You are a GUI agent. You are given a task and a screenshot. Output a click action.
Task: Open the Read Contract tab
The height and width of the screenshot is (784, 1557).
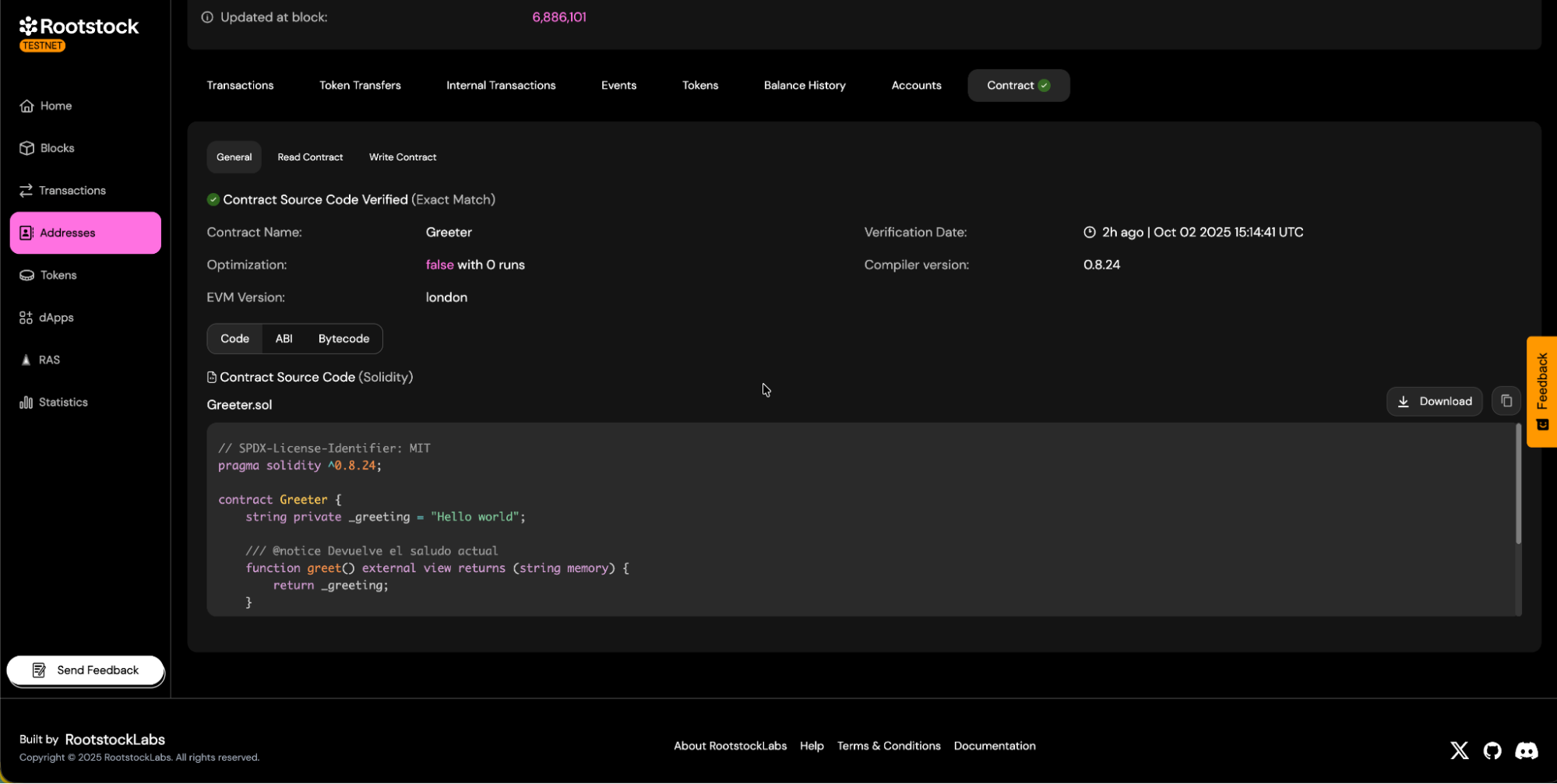point(310,157)
